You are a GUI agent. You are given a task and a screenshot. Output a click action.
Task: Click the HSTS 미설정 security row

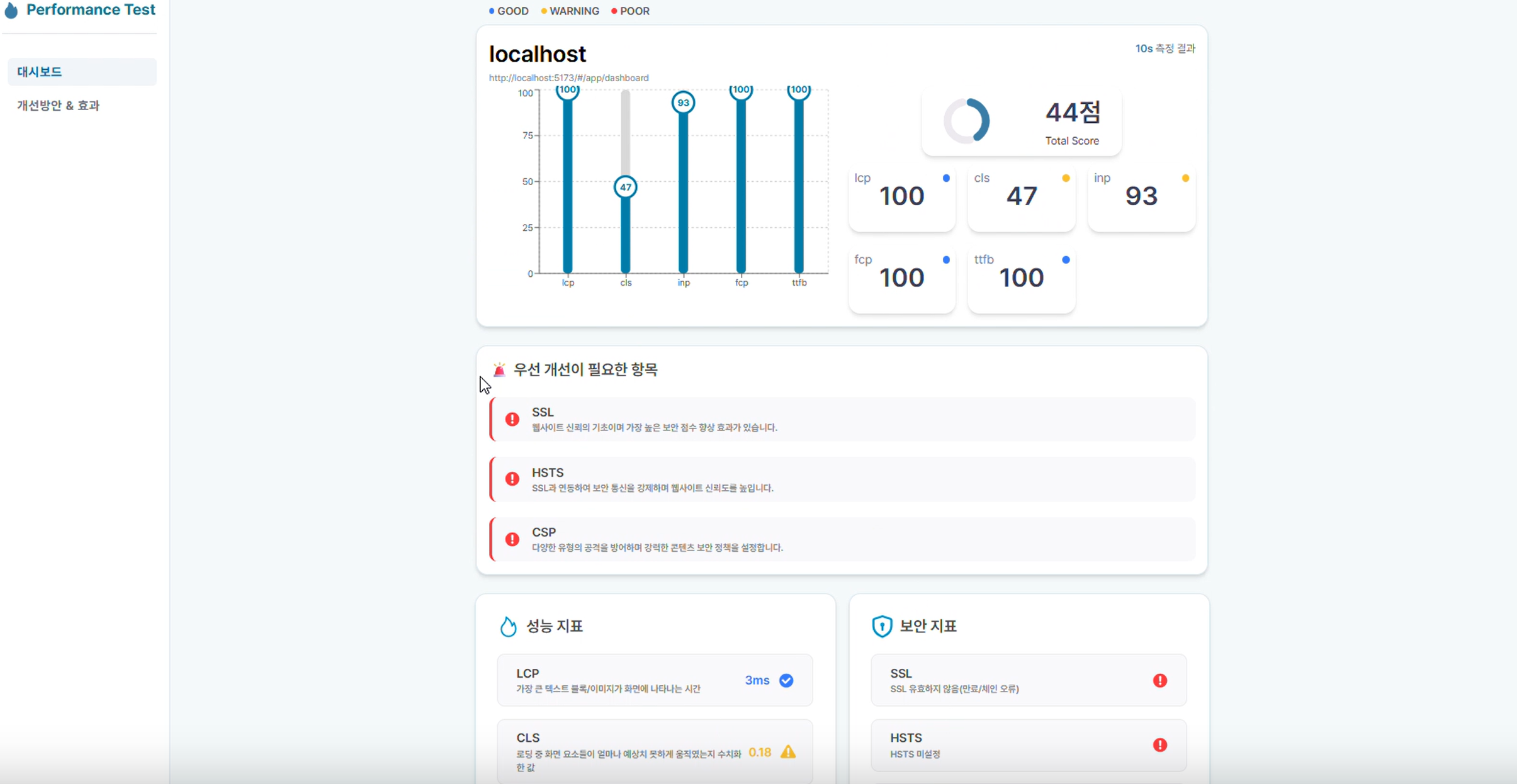tap(1028, 746)
